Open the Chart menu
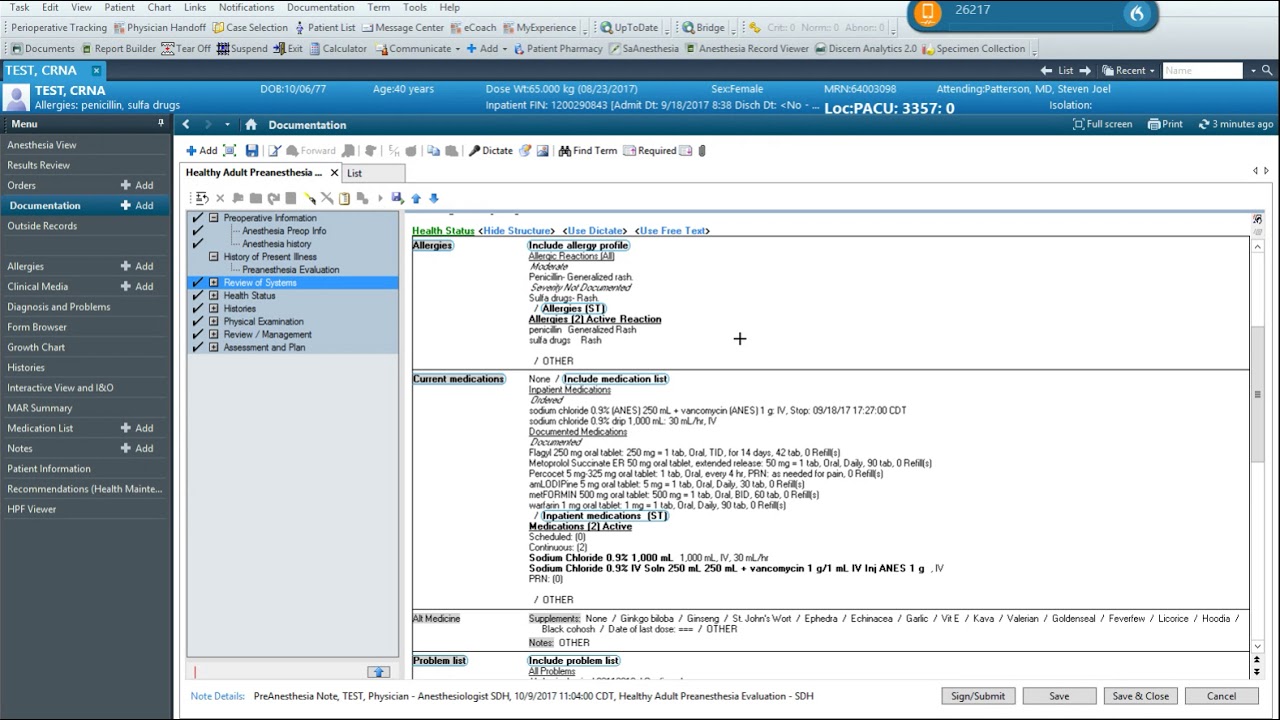Viewport: 1280px width, 720px height. [x=159, y=7]
